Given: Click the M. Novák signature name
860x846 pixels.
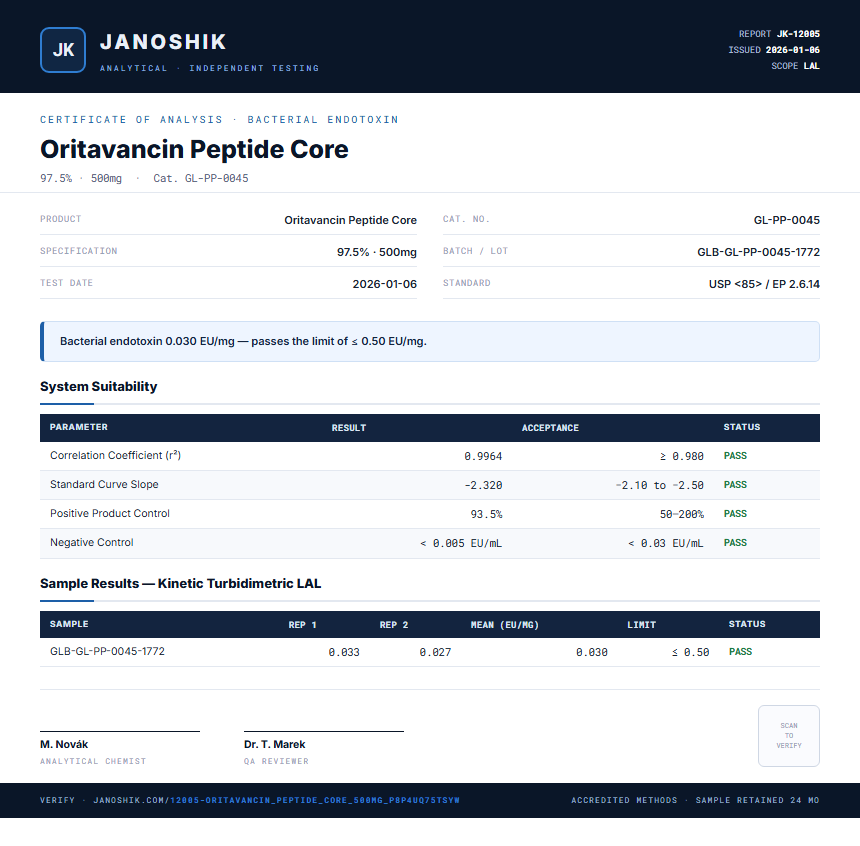Looking at the screenshot, I should (x=64, y=745).
